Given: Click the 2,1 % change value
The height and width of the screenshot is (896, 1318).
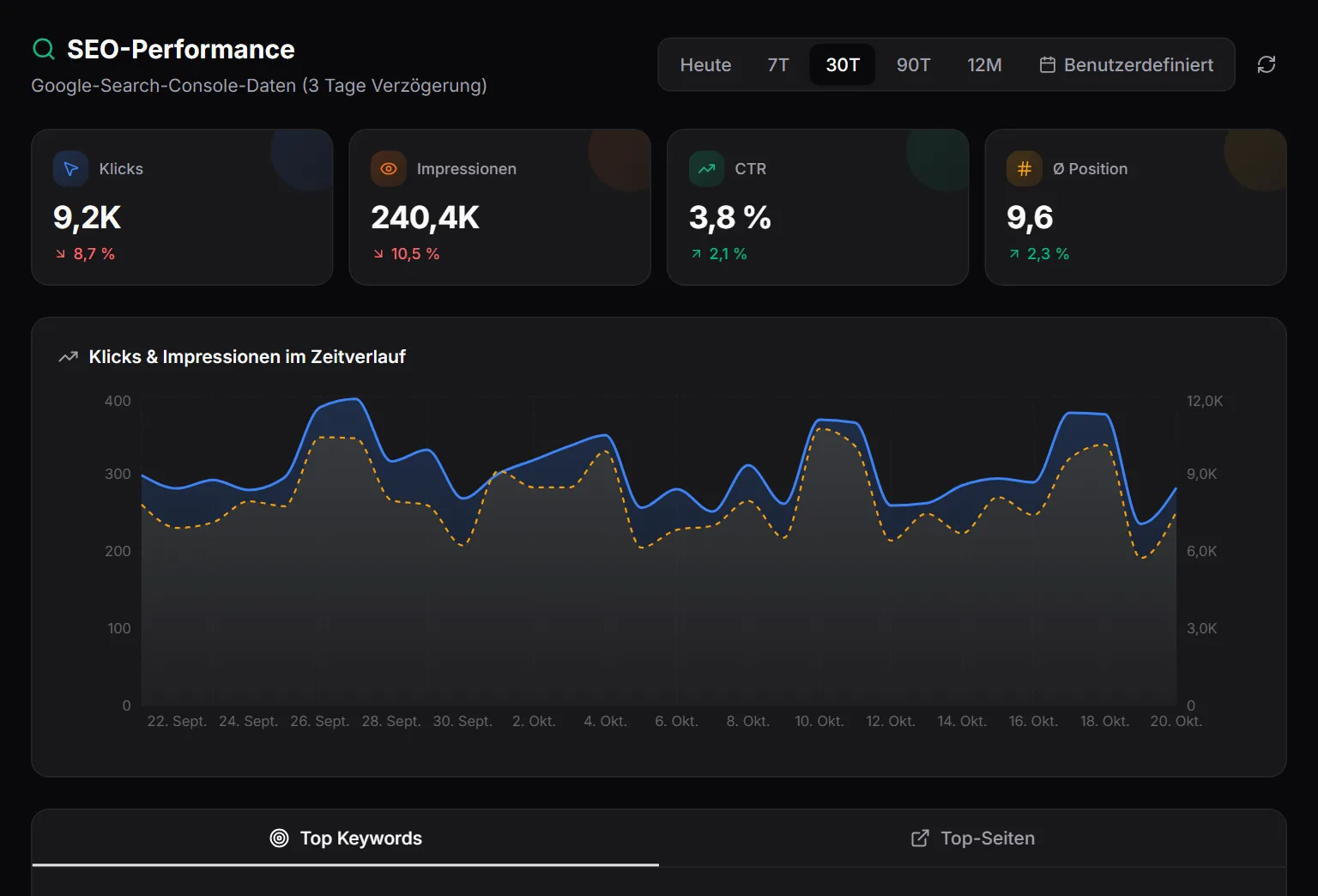Looking at the screenshot, I should pos(729,254).
